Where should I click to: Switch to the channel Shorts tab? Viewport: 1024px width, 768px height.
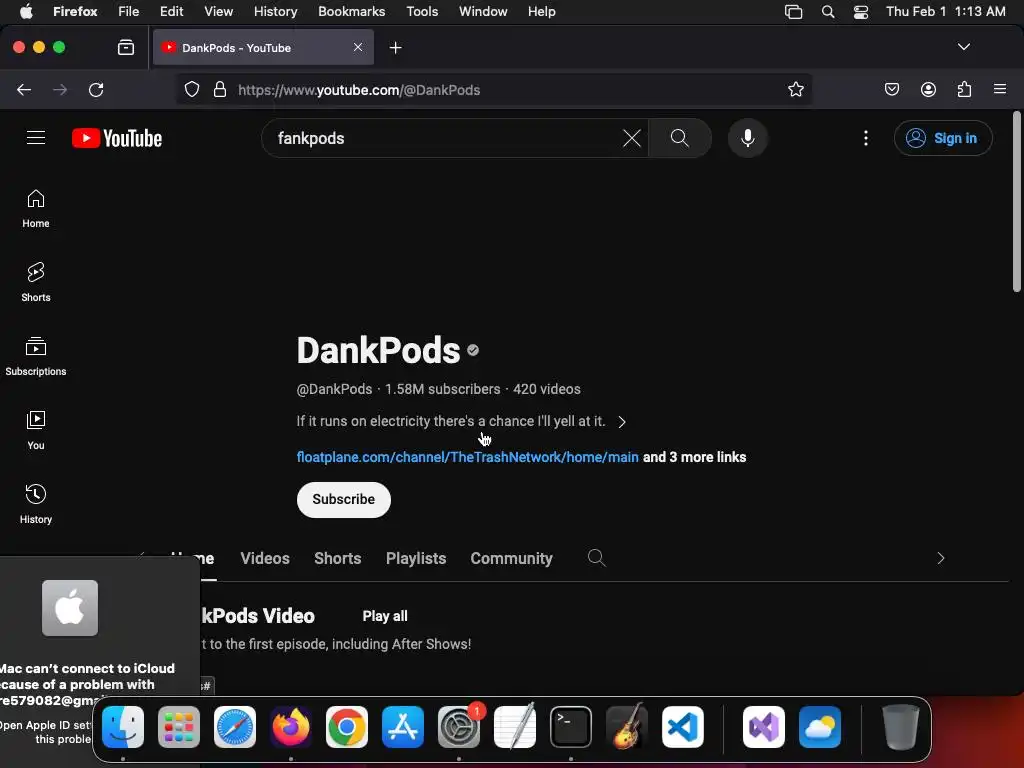tap(338, 558)
